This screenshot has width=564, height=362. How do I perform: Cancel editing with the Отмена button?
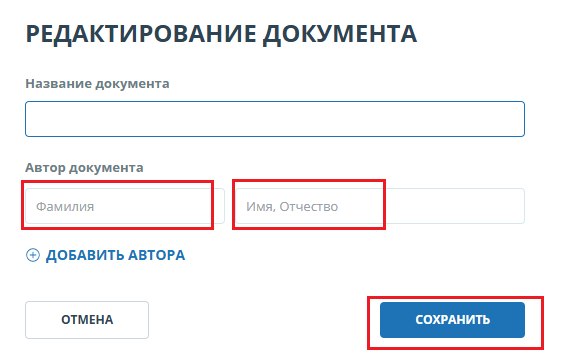tap(87, 320)
